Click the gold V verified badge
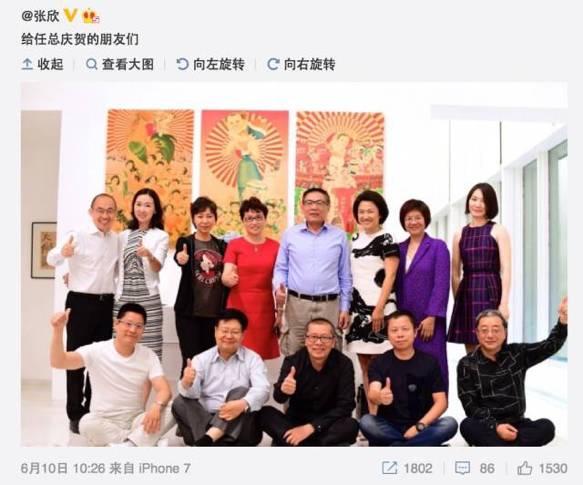583x485 pixels. pos(70,16)
